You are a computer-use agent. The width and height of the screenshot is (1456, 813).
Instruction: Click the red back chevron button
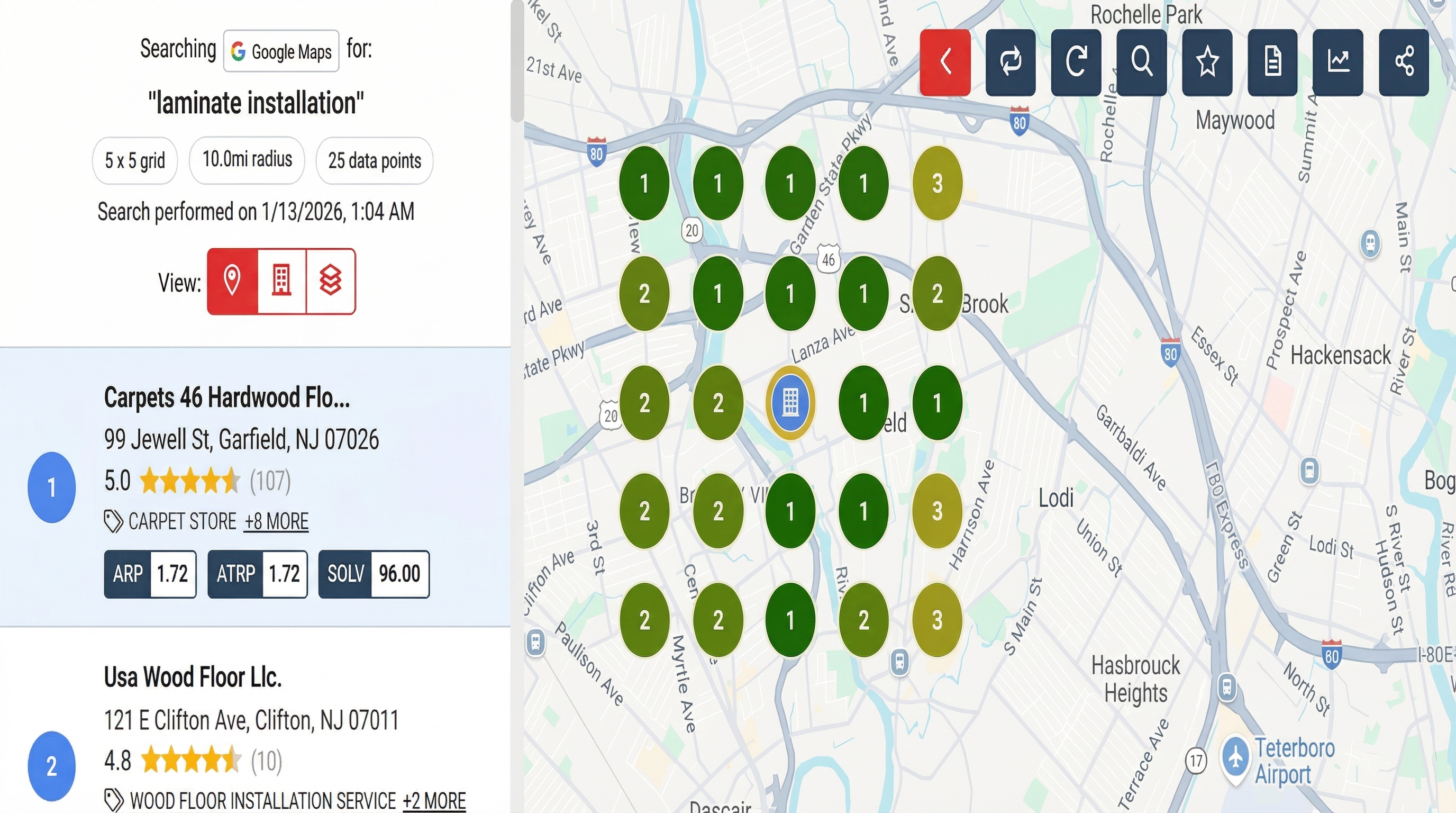pos(945,62)
